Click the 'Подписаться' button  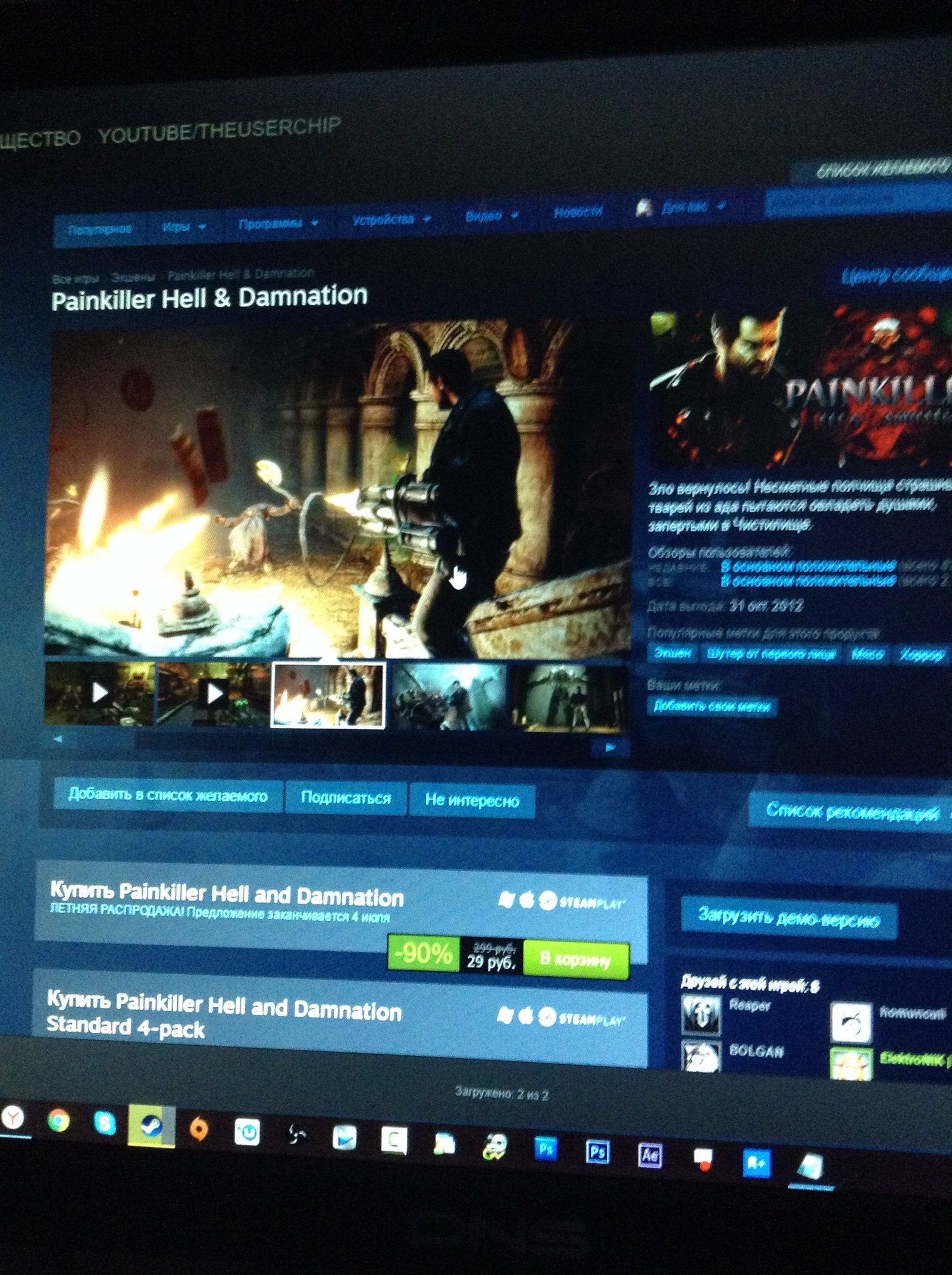pyautogui.click(x=346, y=798)
